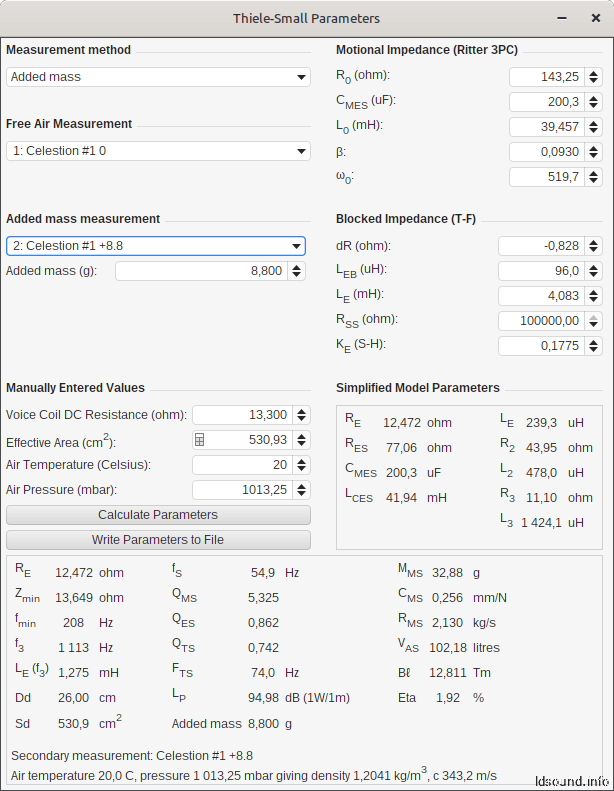The image size is (614, 791).
Task: Click the Air Temperature spinner arrows
Action: point(302,465)
